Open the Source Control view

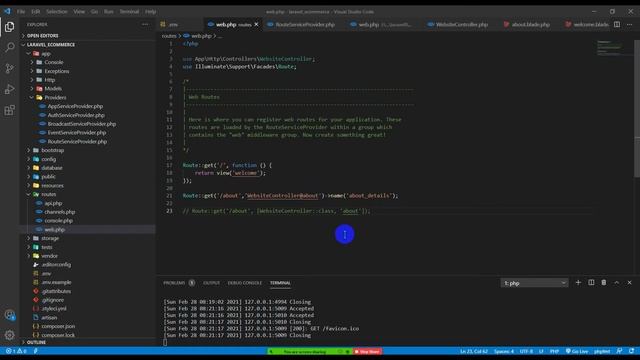click(x=9, y=68)
